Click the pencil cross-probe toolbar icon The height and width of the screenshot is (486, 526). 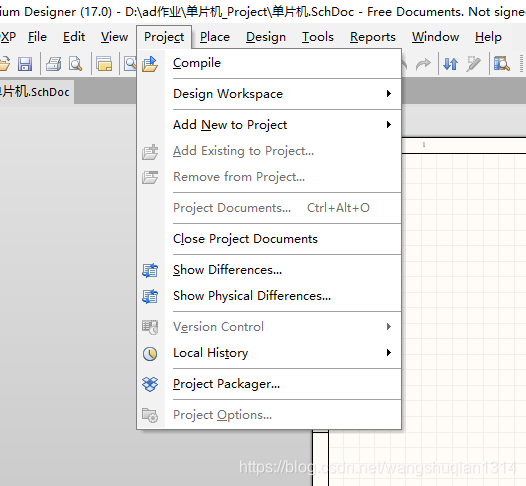coord(474,64)
